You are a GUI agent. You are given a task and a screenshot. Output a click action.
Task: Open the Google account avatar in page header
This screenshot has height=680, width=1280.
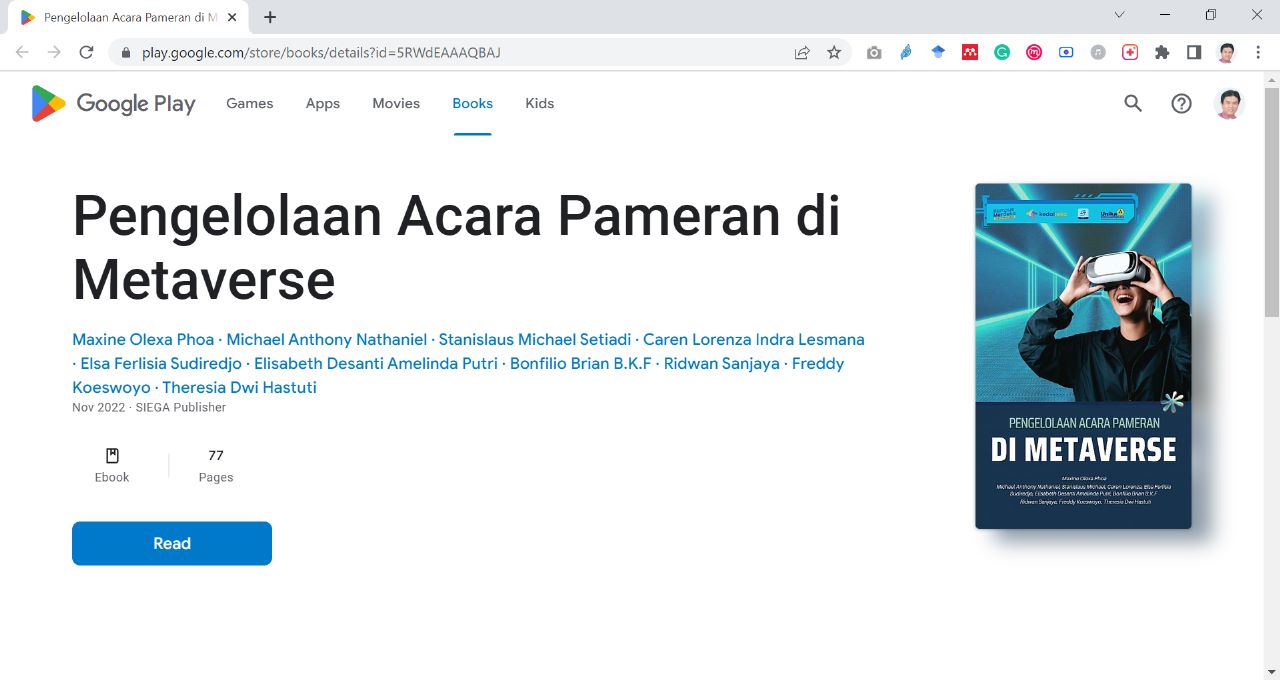pyautogui.click(x=1228, y=103)
